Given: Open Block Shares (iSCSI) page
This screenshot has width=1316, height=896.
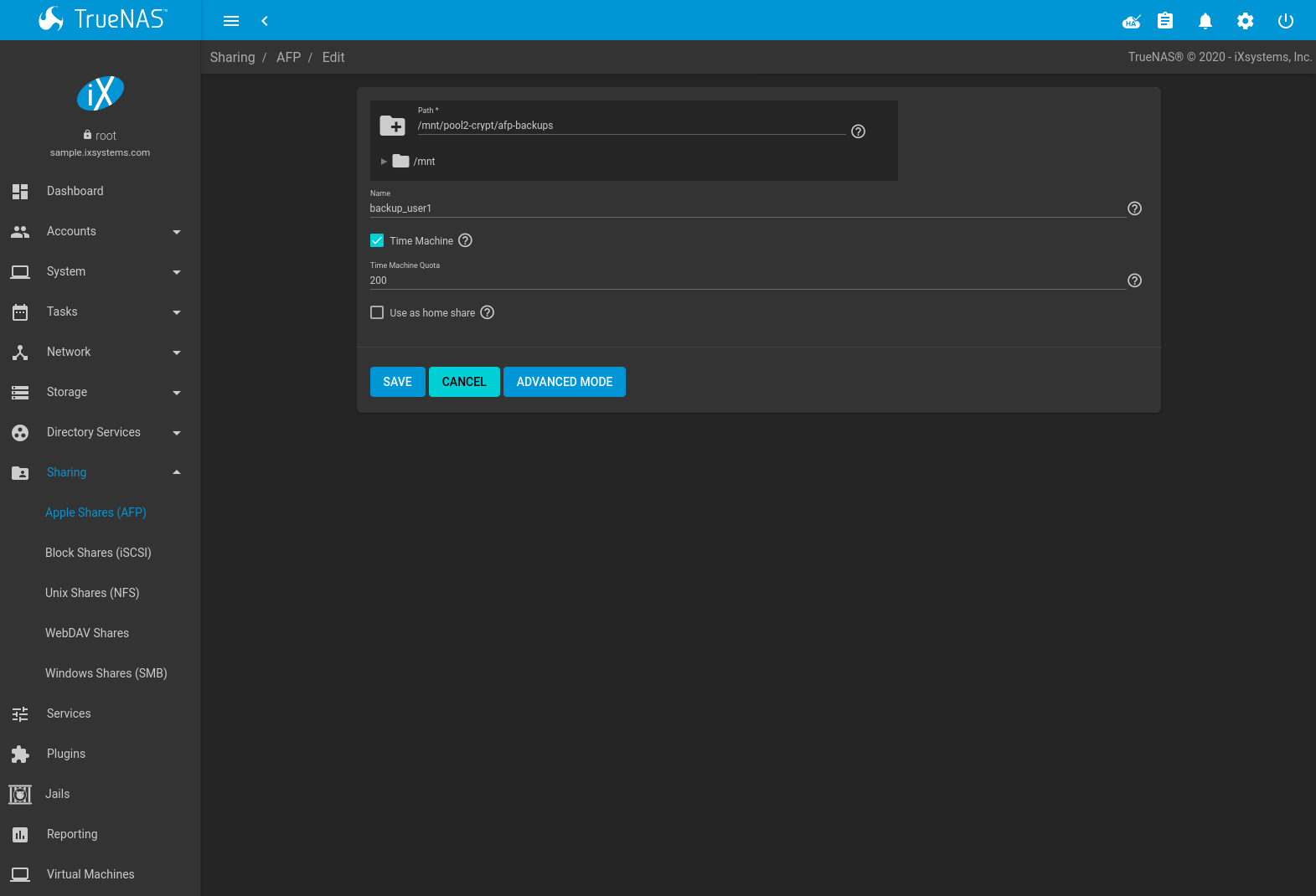Looking at the screenshot, I should 98,553.
